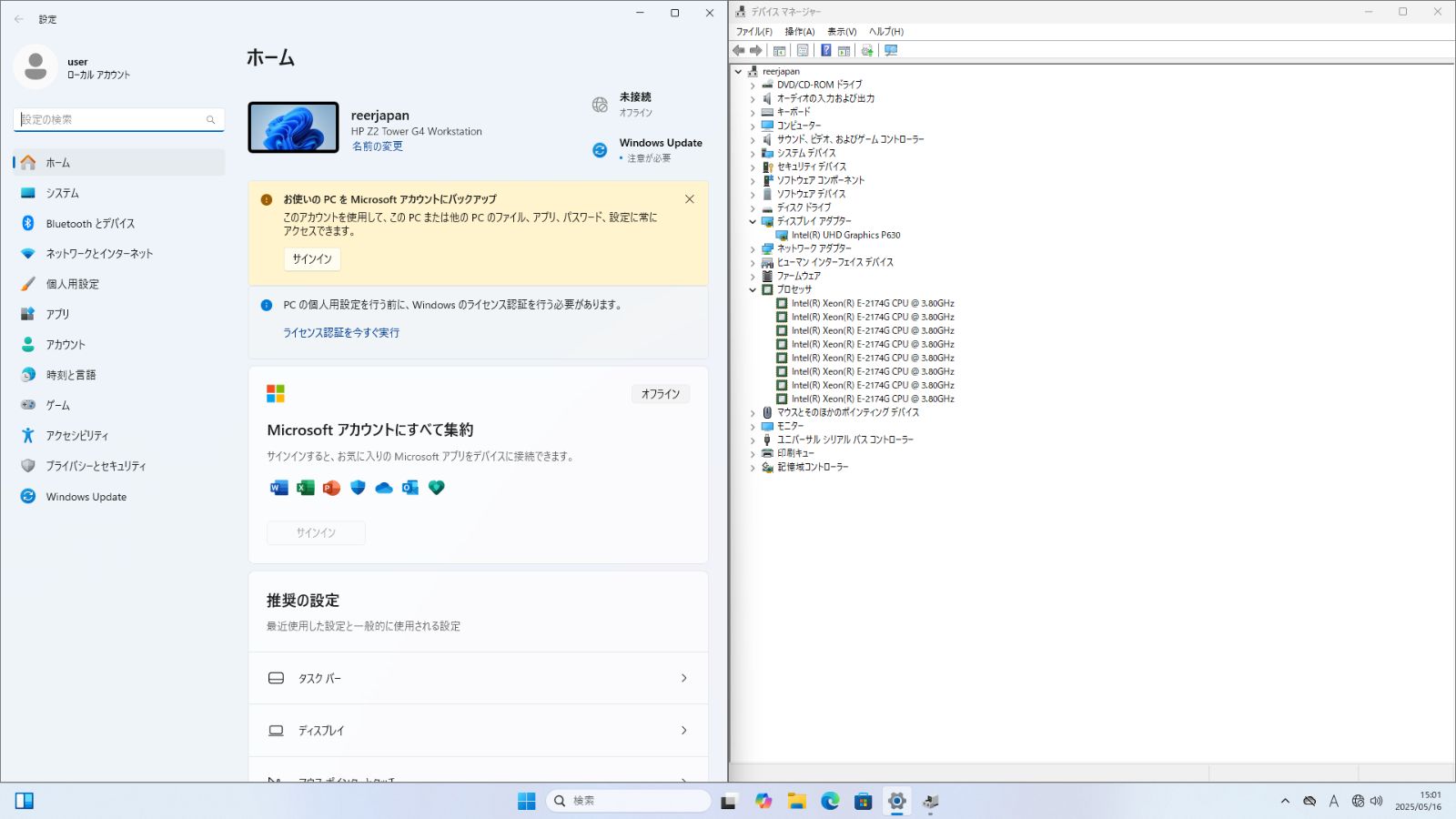Image resolution: width=1456 pixels, height=819 pixels.
Task: Open the ヘルプ(H) menu in Device Manager
Action: click(886, 32)
